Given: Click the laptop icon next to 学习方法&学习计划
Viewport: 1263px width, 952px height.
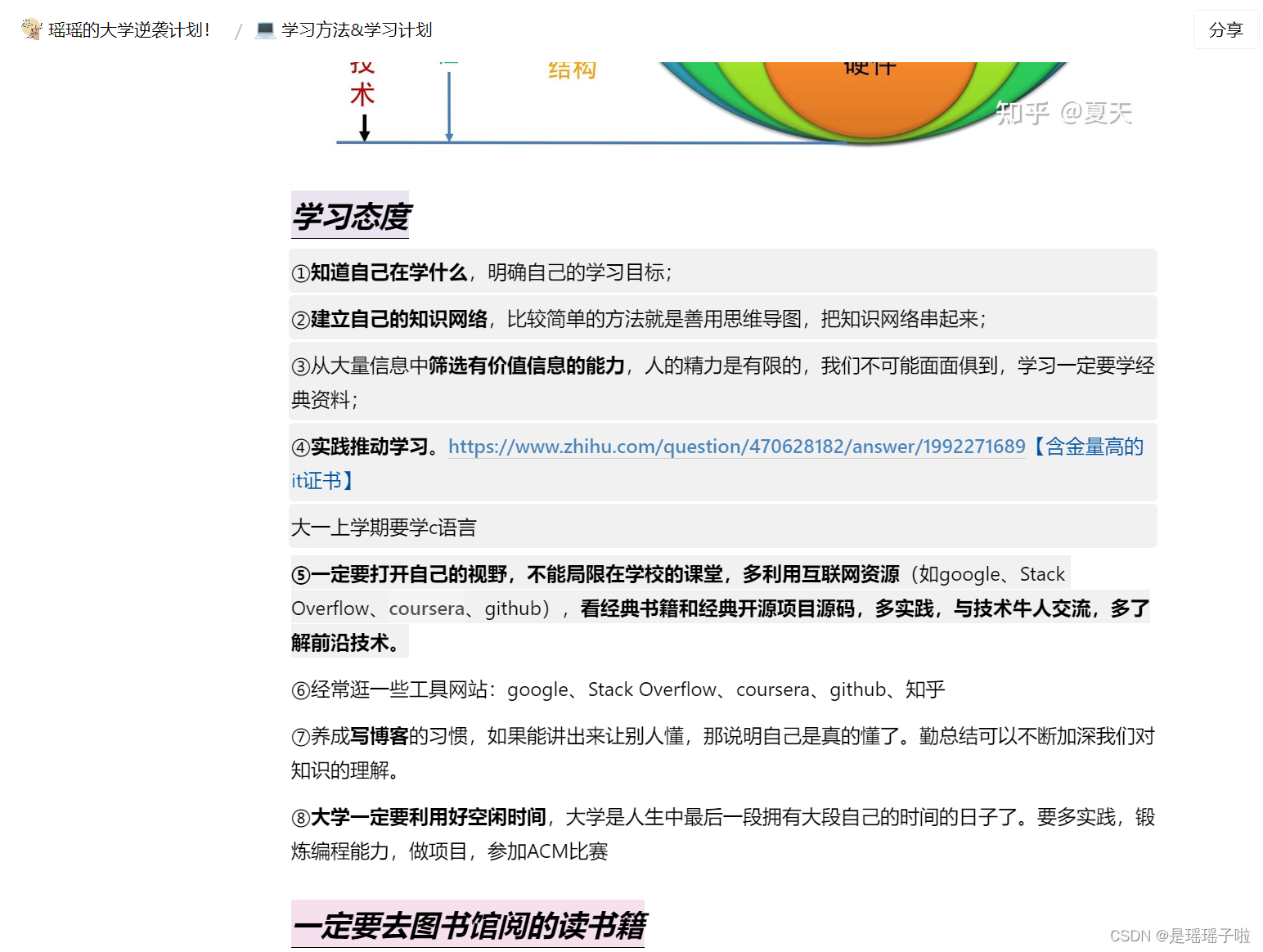Looking at the screenshot, I should [x=263, y=29].
